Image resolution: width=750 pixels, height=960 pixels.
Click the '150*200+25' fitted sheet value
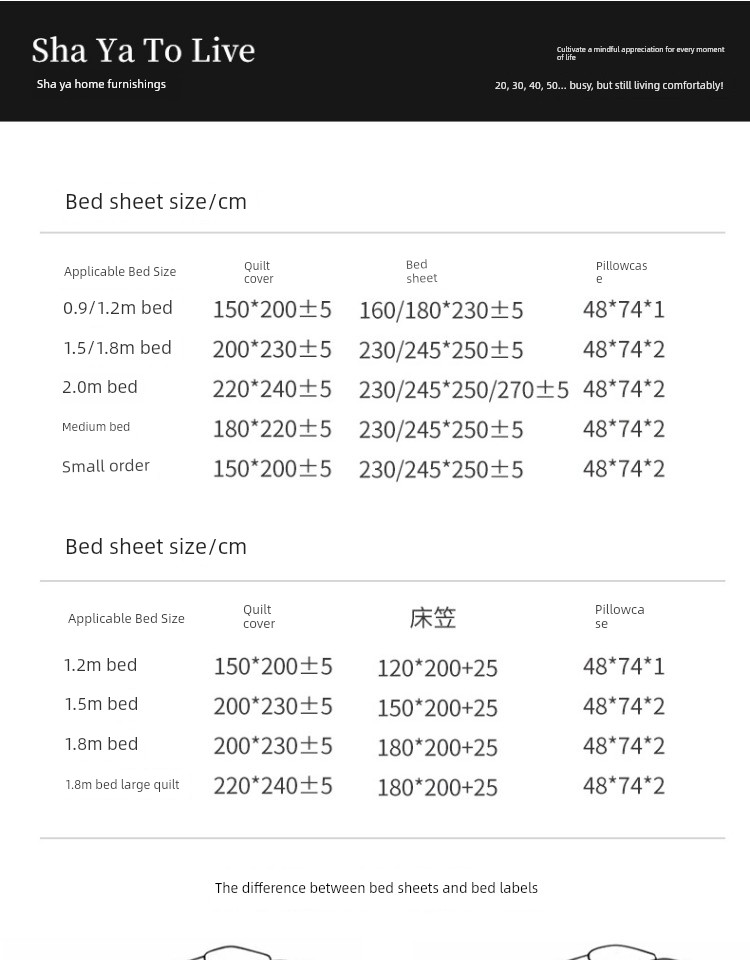coord(437,707)
